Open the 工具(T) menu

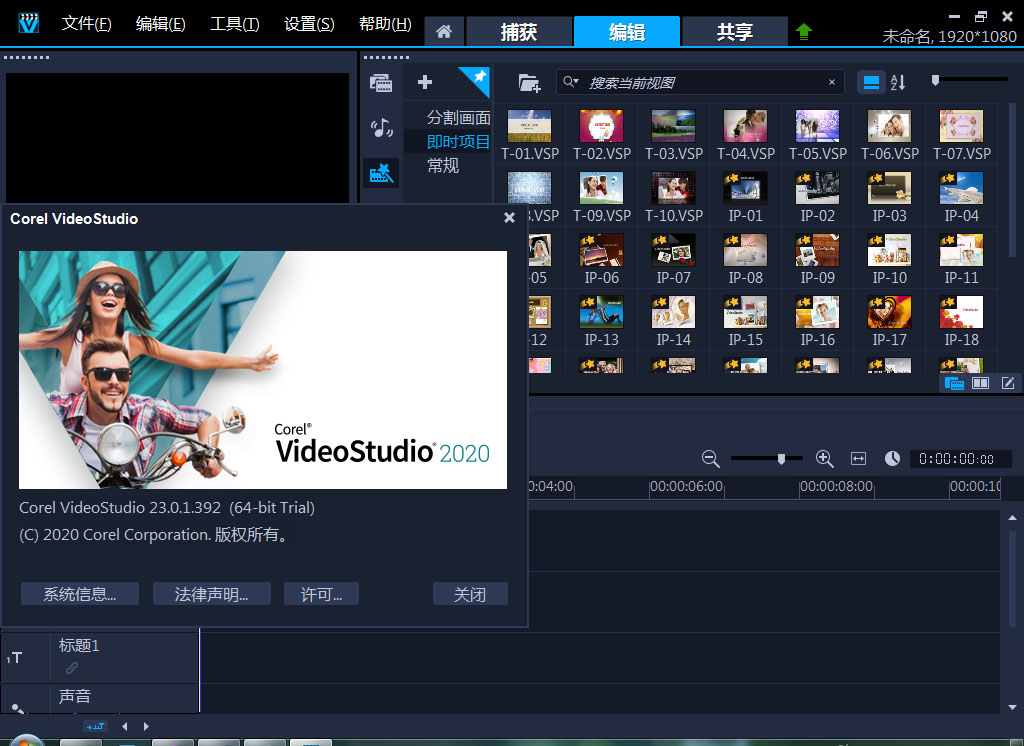[235, 24]
